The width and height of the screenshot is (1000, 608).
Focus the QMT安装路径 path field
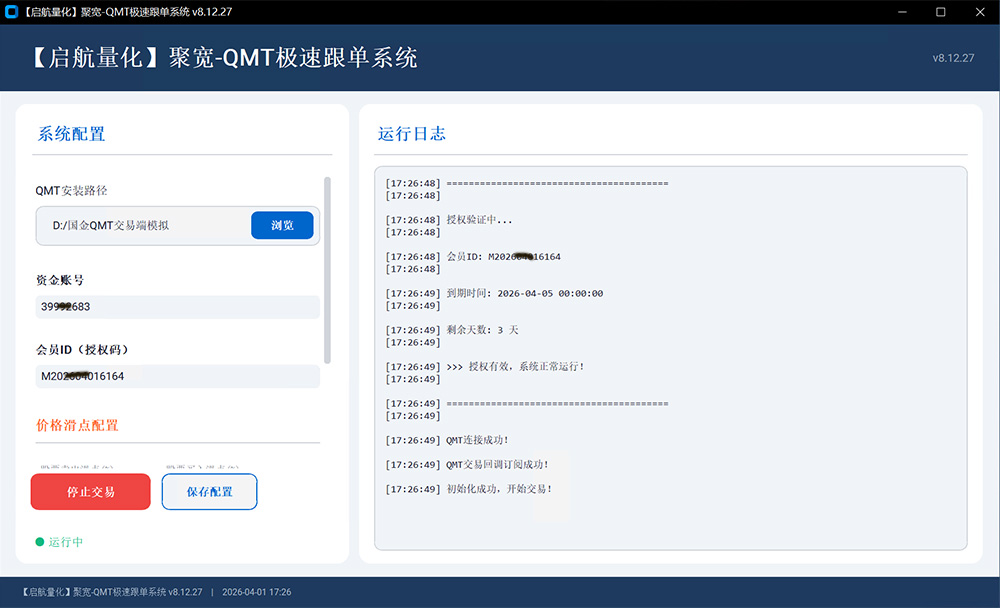143,225
